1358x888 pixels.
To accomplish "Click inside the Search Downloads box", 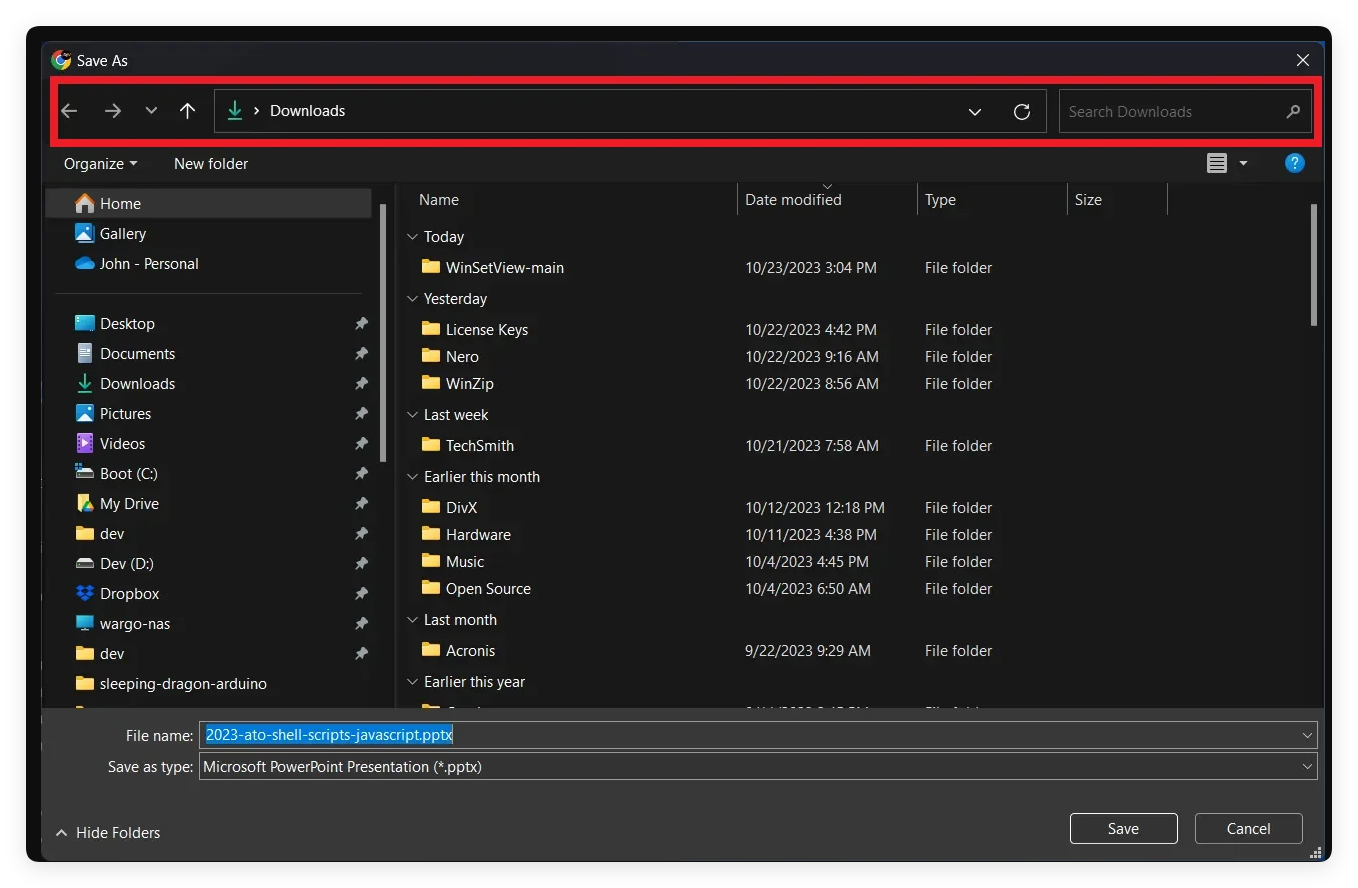I will coord(1160,111).
